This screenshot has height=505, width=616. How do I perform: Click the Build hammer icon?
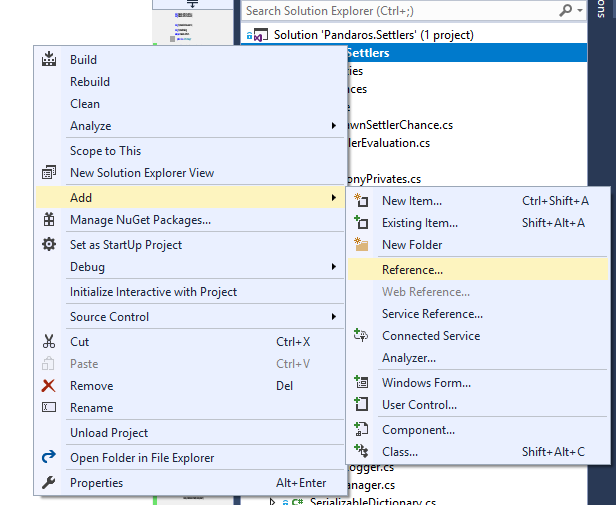coord(49,60)
